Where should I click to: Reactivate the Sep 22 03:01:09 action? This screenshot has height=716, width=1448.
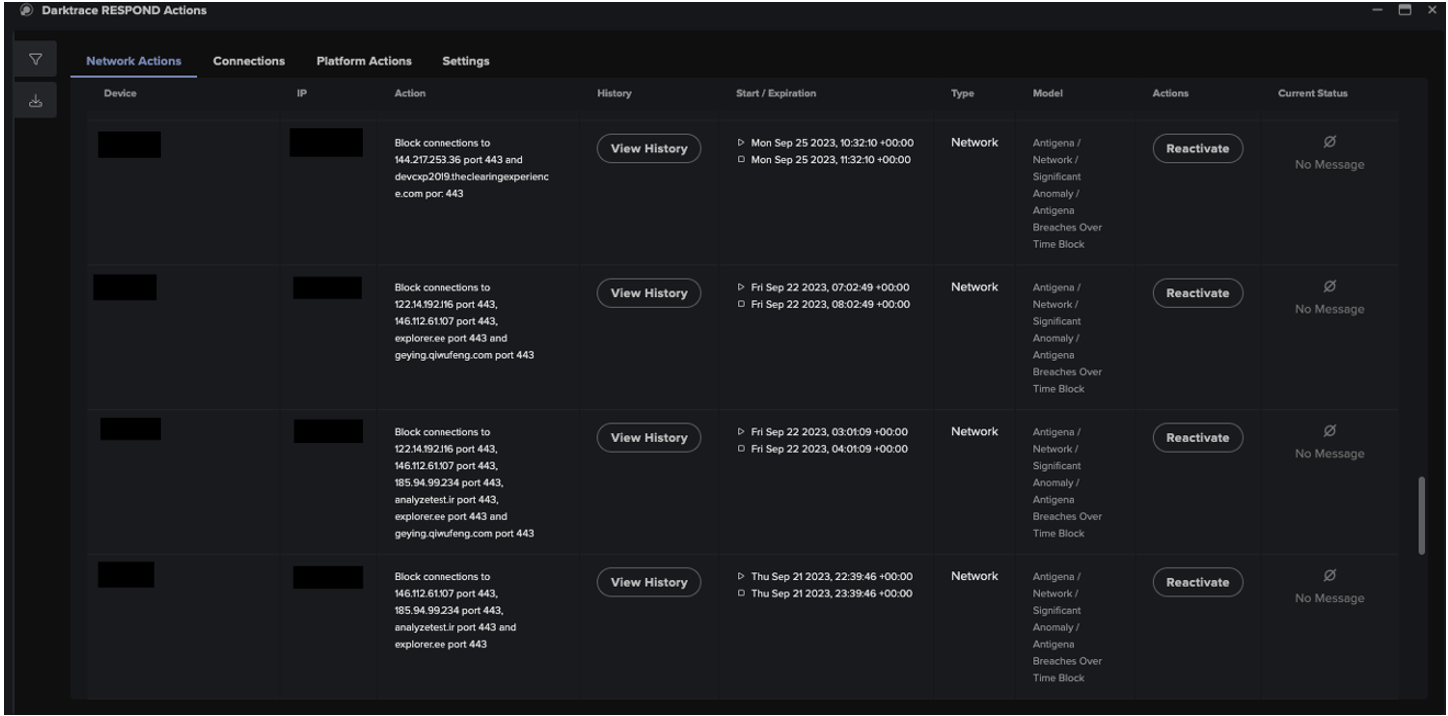1198,438
